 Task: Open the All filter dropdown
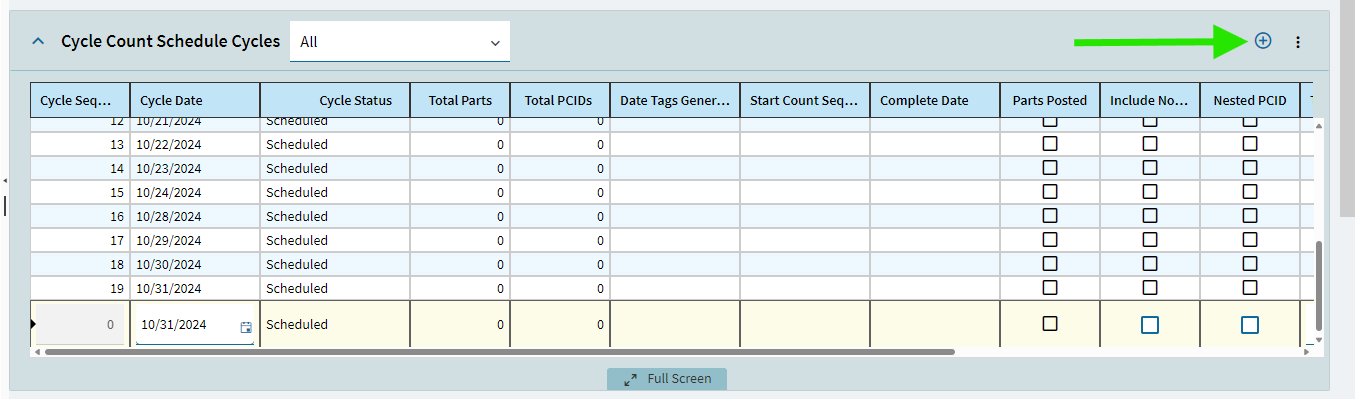point(400,42)
